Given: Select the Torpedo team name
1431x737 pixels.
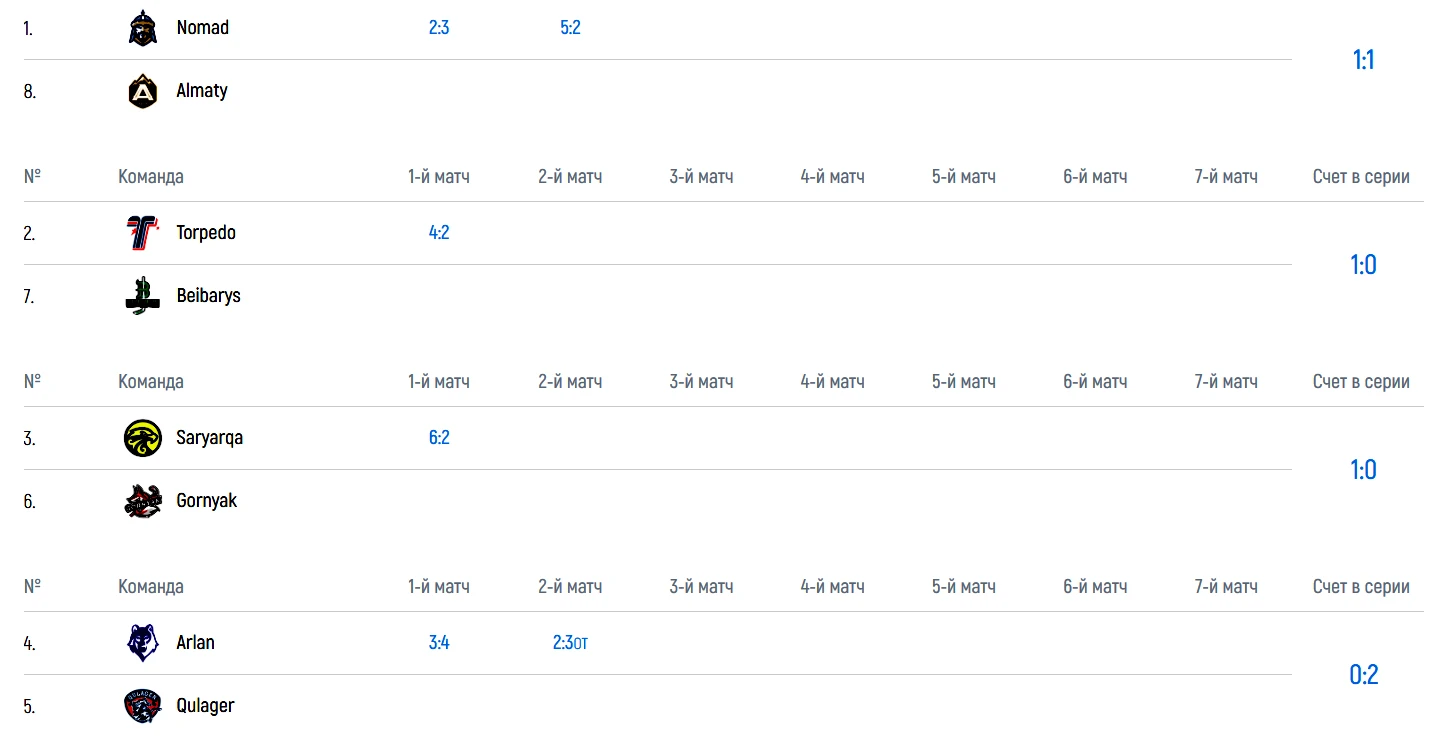Looking at the screenshot, I should click(x=206, y=233).
